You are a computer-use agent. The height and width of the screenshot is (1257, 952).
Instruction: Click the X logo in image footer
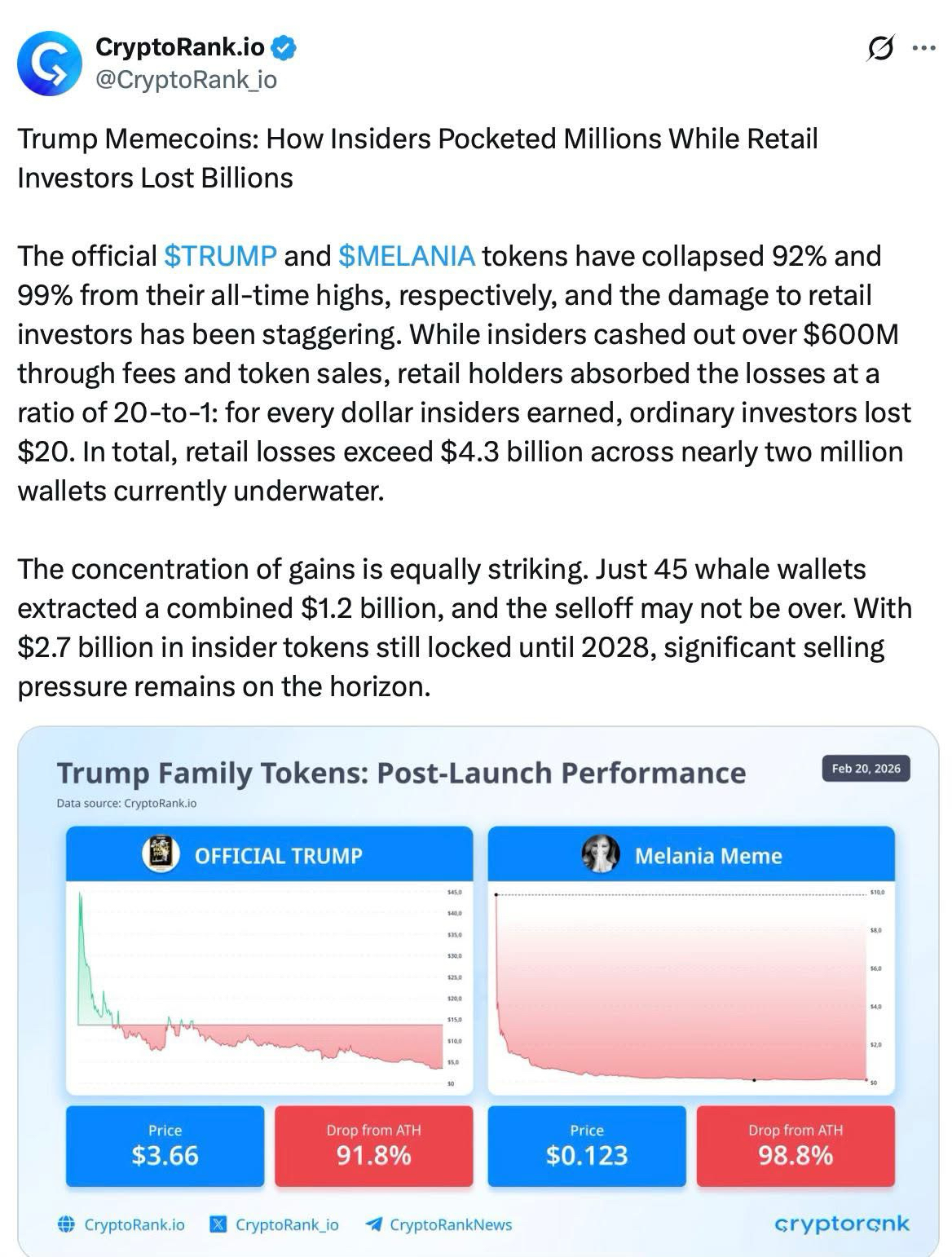click(218, 1224)
